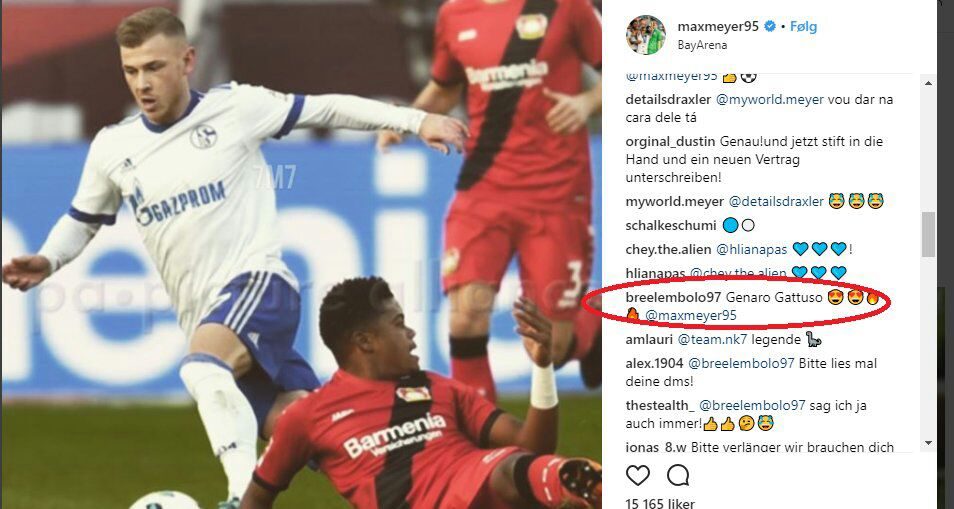Click the comments scrollbar down arrow
Viewport: 954px width, 509px height.
(928, 443)
